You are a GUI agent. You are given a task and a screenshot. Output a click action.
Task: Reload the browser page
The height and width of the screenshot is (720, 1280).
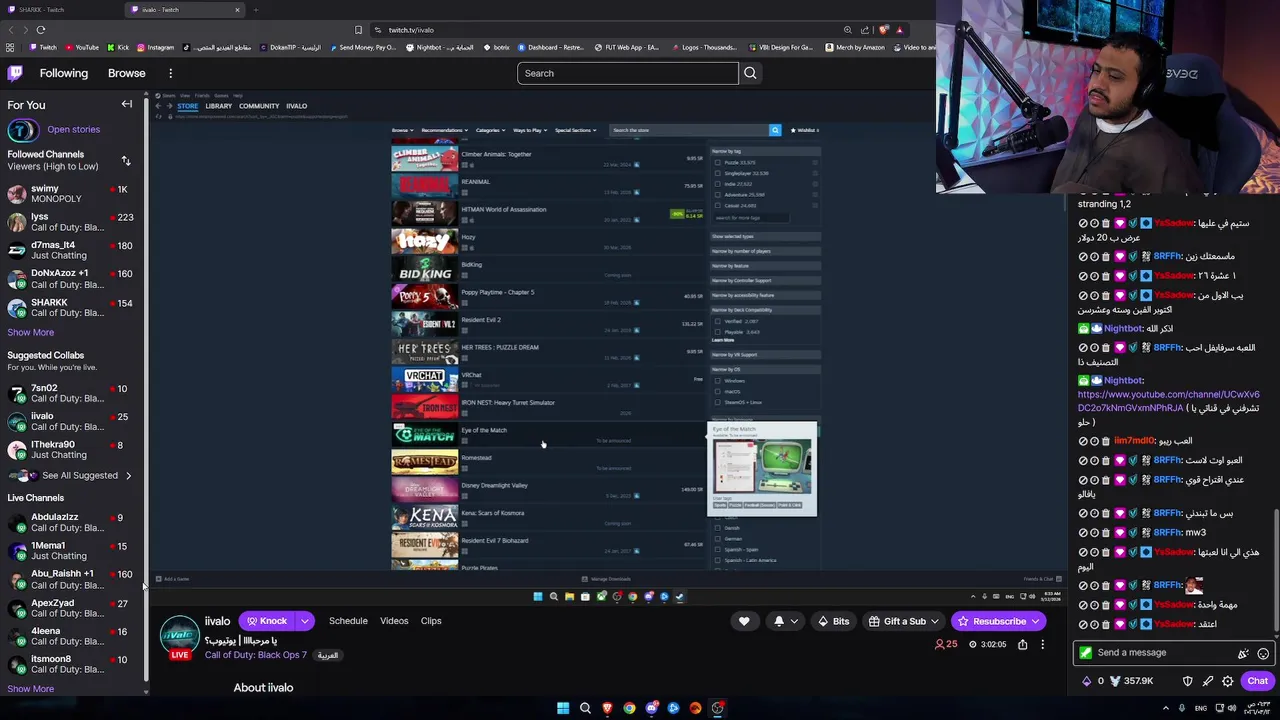pyautogui.click(x=40, y=30)
